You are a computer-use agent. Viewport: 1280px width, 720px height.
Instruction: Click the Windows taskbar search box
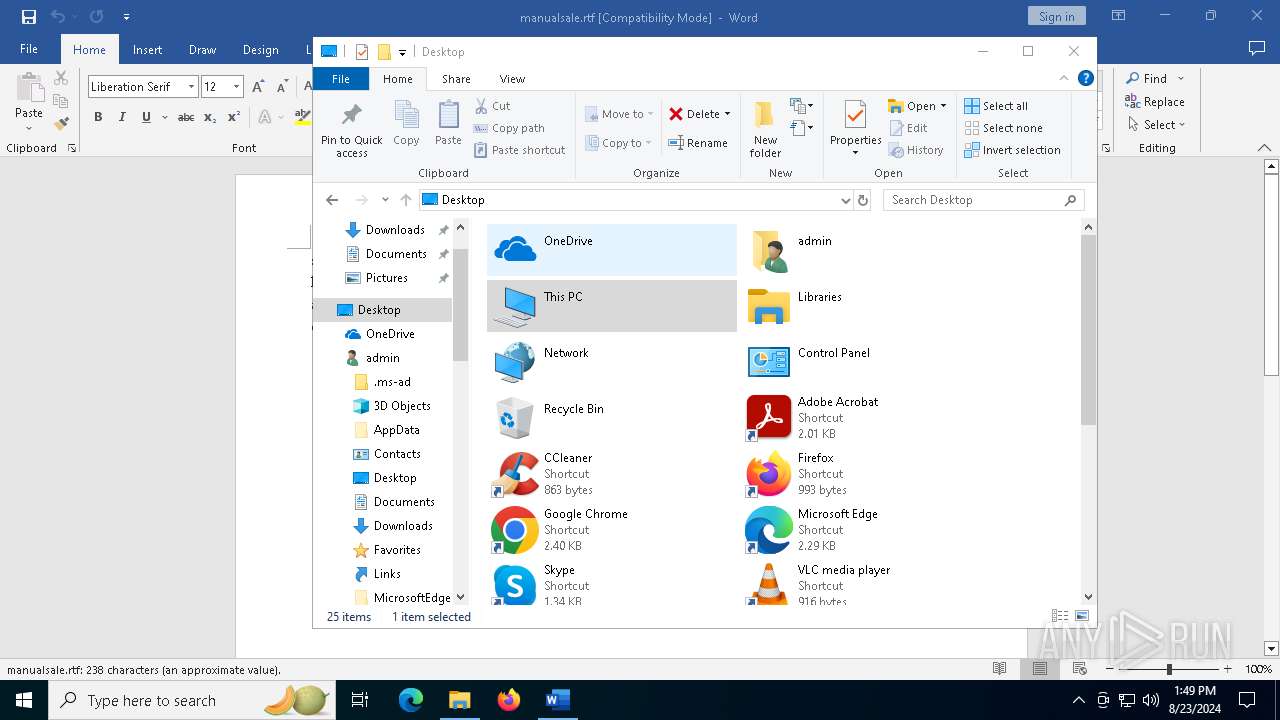click(x=192, y=700)
